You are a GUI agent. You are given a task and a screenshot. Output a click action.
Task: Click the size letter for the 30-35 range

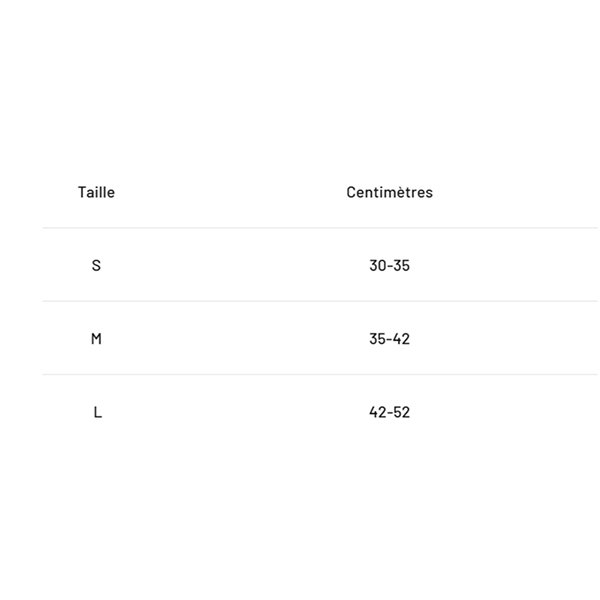(96, 265)
